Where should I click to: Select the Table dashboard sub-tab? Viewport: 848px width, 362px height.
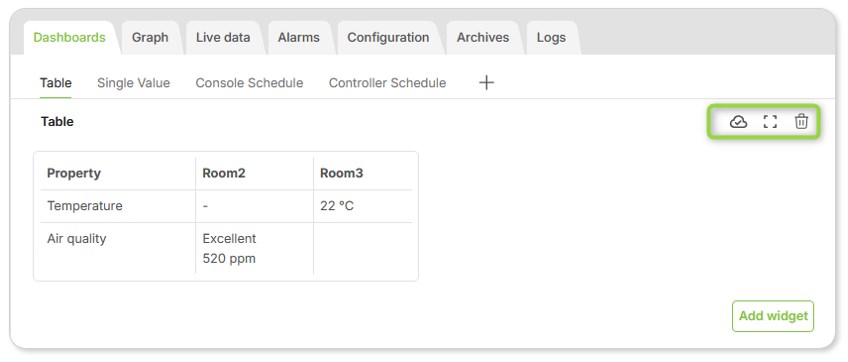point(56,83)
